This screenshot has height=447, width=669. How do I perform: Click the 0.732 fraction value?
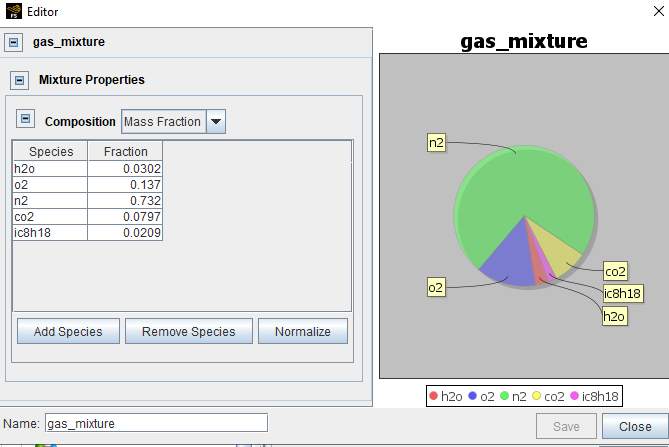(125, 200)
